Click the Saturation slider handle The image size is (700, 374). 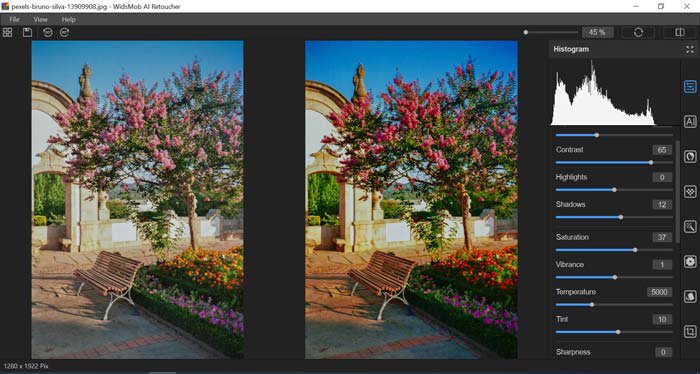635,250
